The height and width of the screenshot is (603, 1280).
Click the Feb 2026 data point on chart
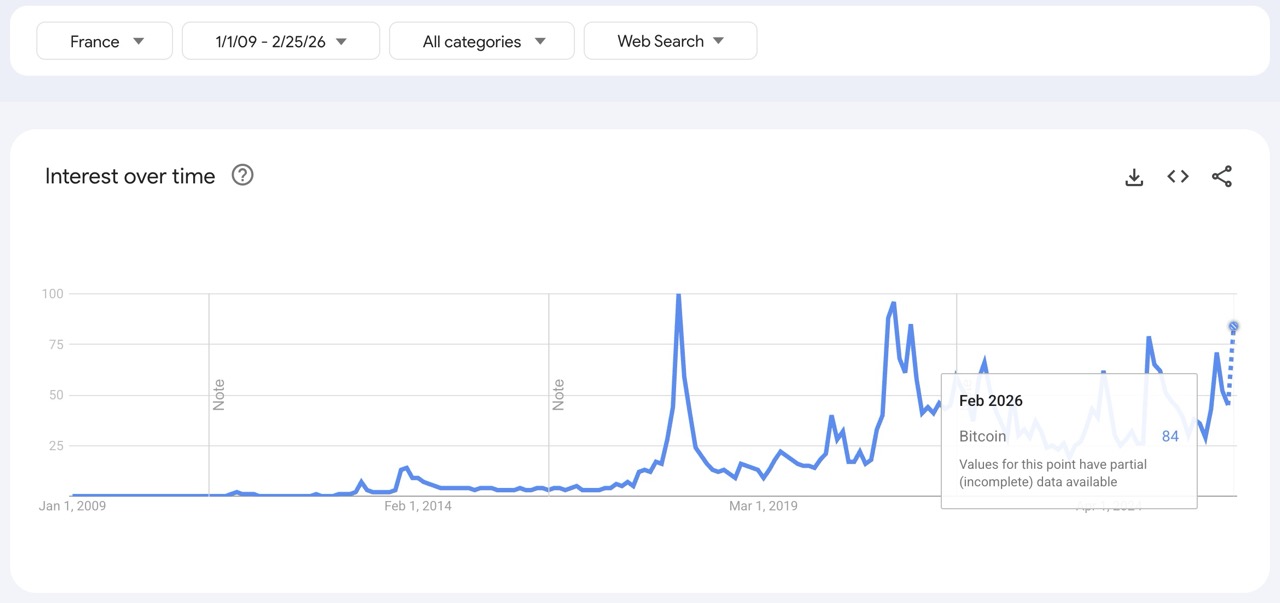tap(1232, 327)
